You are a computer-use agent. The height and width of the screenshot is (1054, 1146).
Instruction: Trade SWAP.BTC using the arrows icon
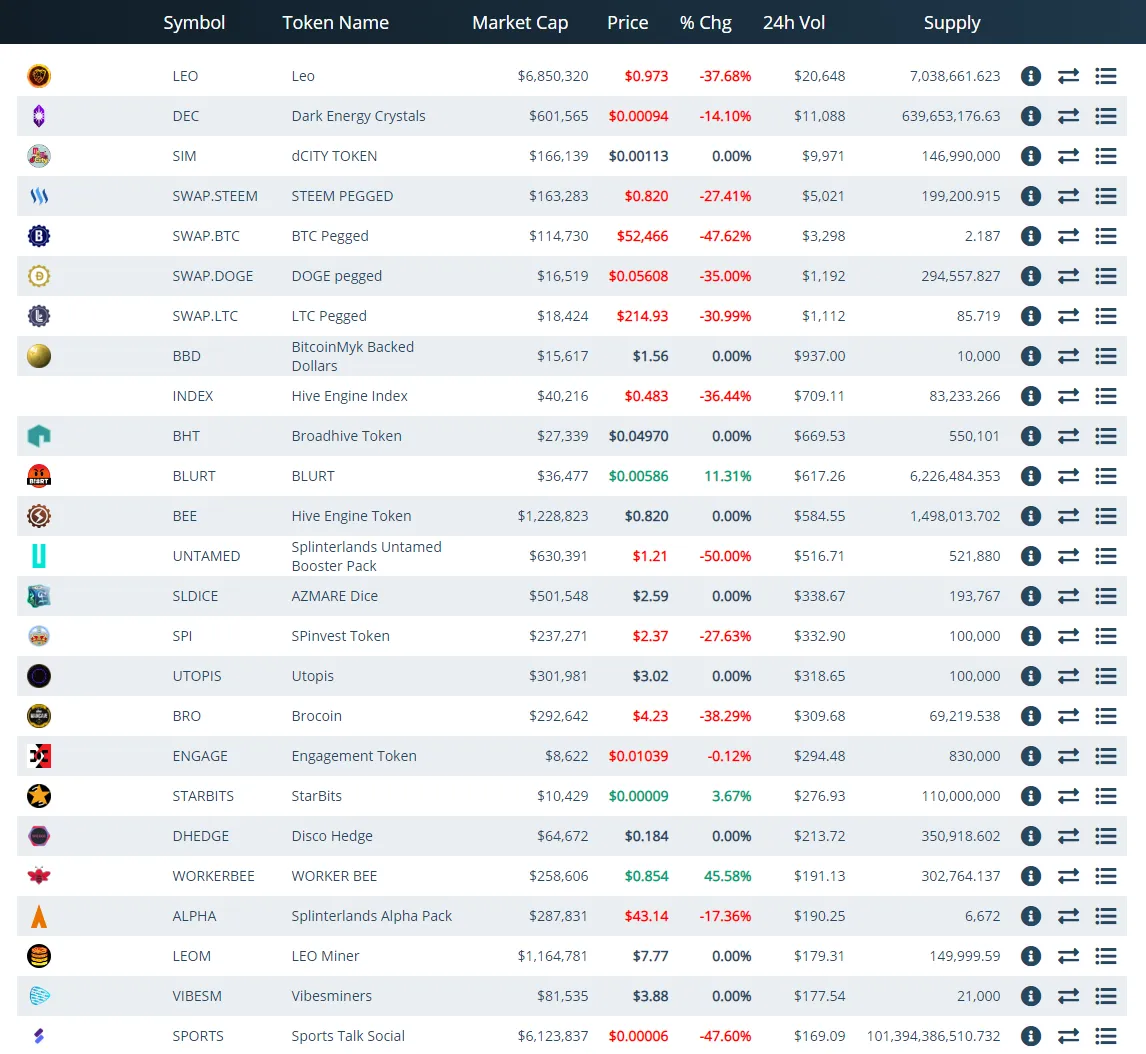tap(1069, 236)
